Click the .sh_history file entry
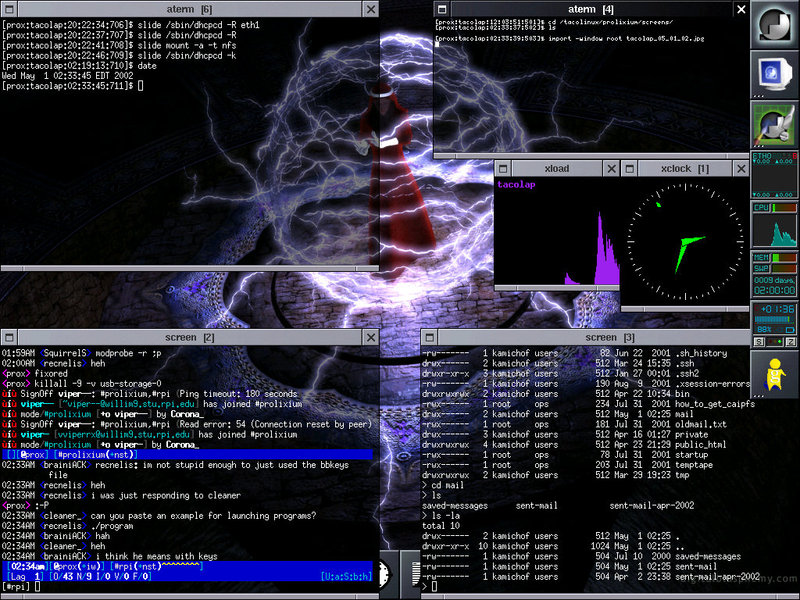This screenshot has width=800, height=600. click(701, 353)
